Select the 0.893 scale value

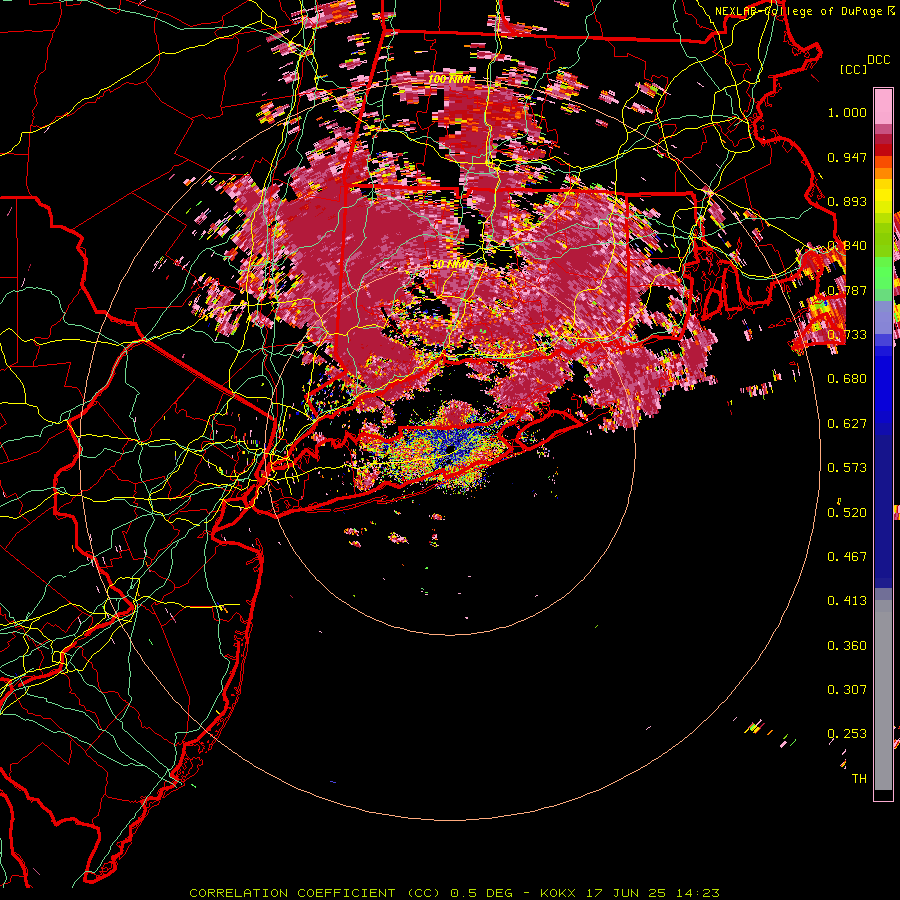click(x=847, y=201)
